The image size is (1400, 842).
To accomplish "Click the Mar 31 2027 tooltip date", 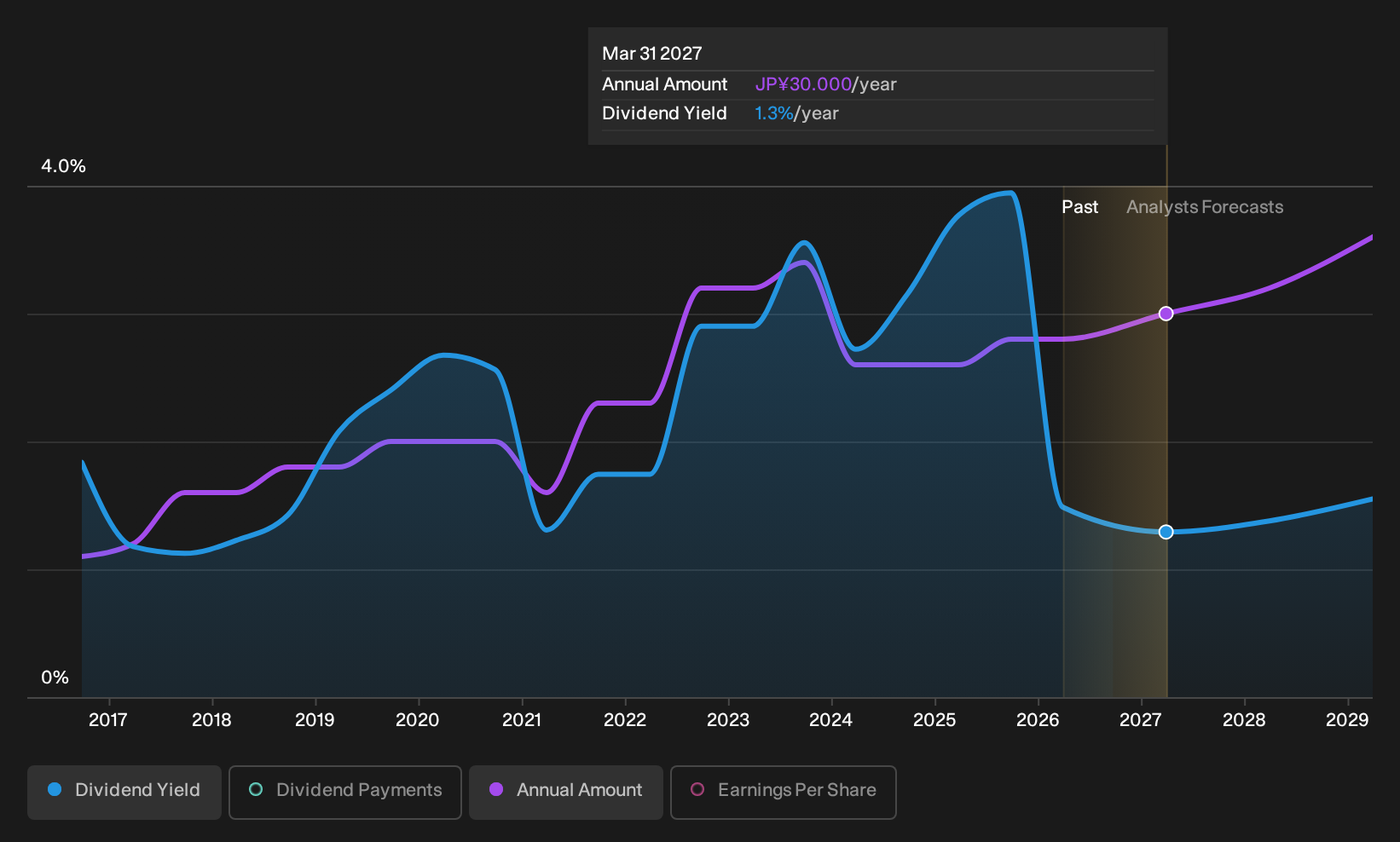I will (652, 54).
